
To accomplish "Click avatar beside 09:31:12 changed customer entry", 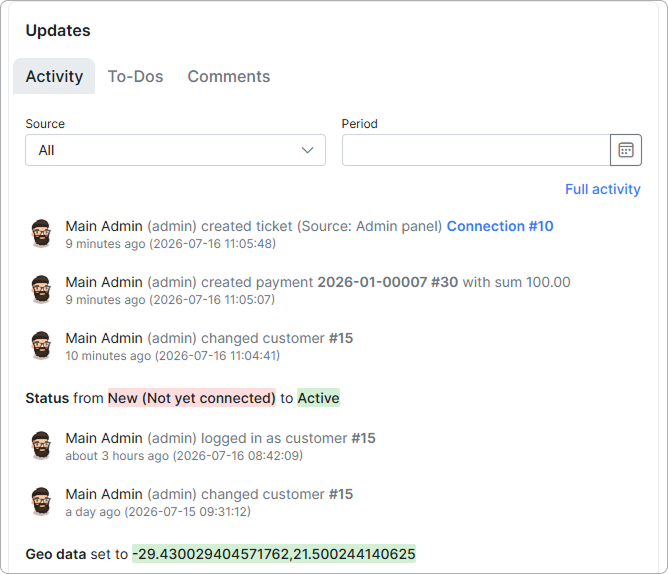I will tap(41, 501).
